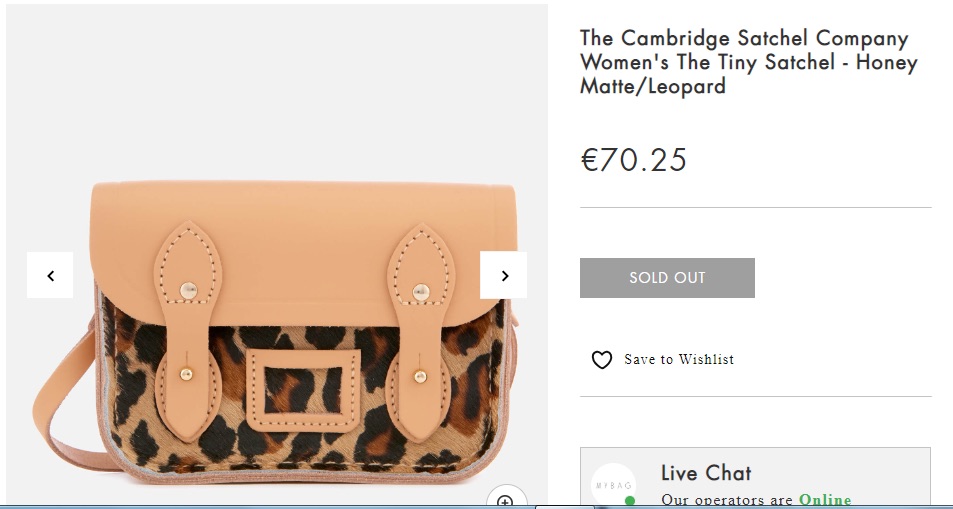Viewport: 953px width, 509px height.
Task: Click the green Online operators text
Action: point(825,500)
